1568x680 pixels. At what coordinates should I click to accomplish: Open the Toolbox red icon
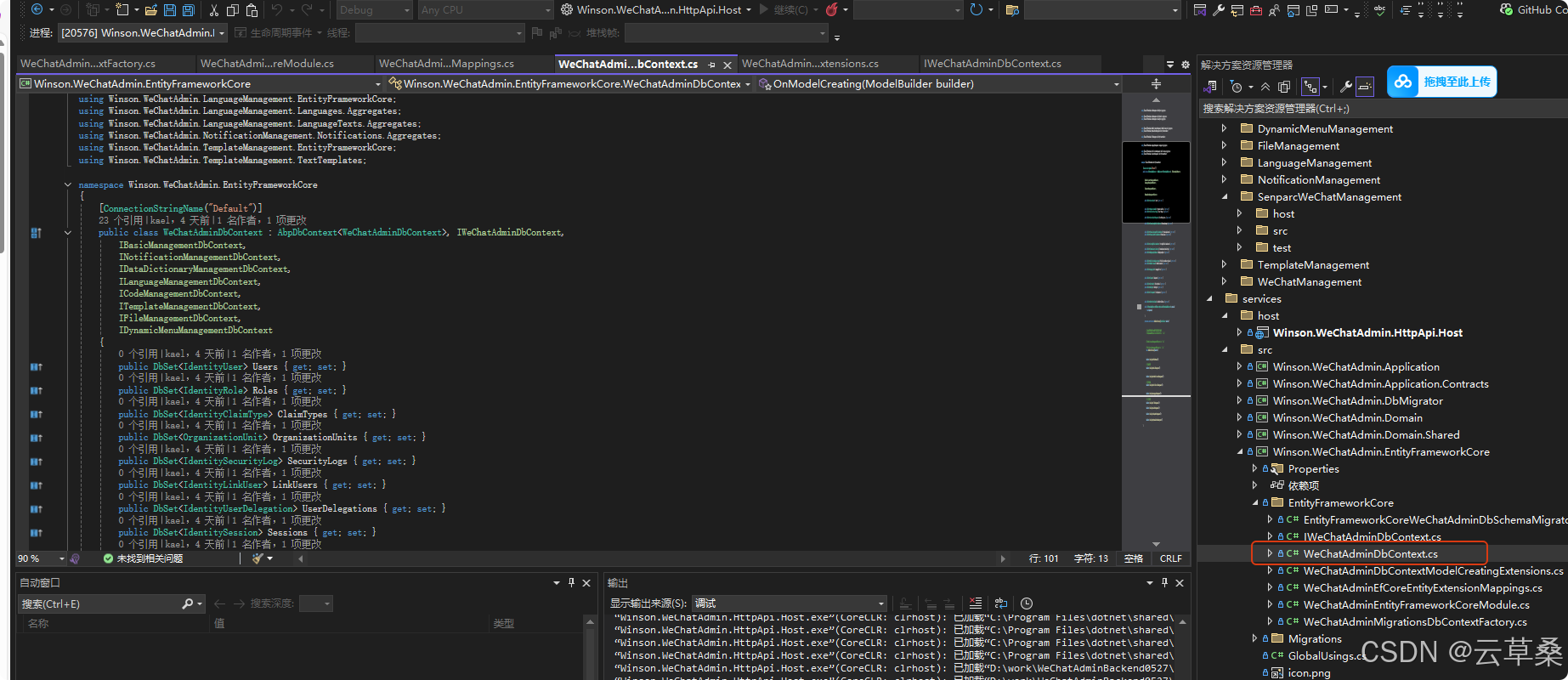[1256, 10]
